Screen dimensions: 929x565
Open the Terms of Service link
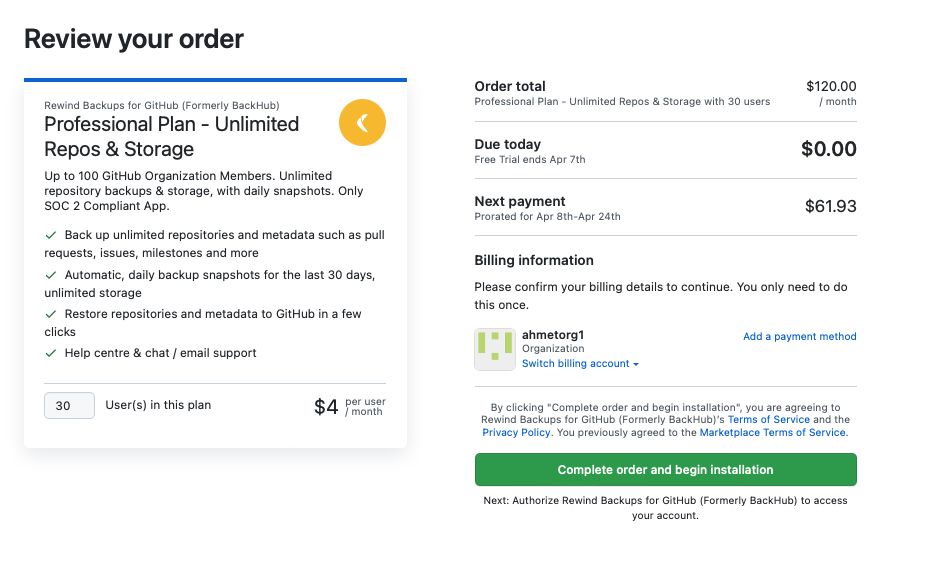point(768,420)
